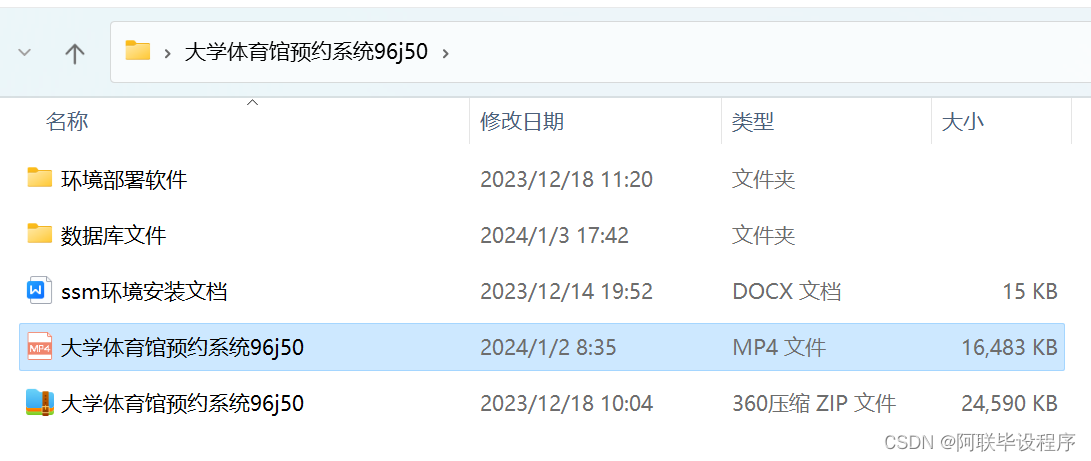
Task: Sort files by the 名称 column header
Action: coord(67,122)
